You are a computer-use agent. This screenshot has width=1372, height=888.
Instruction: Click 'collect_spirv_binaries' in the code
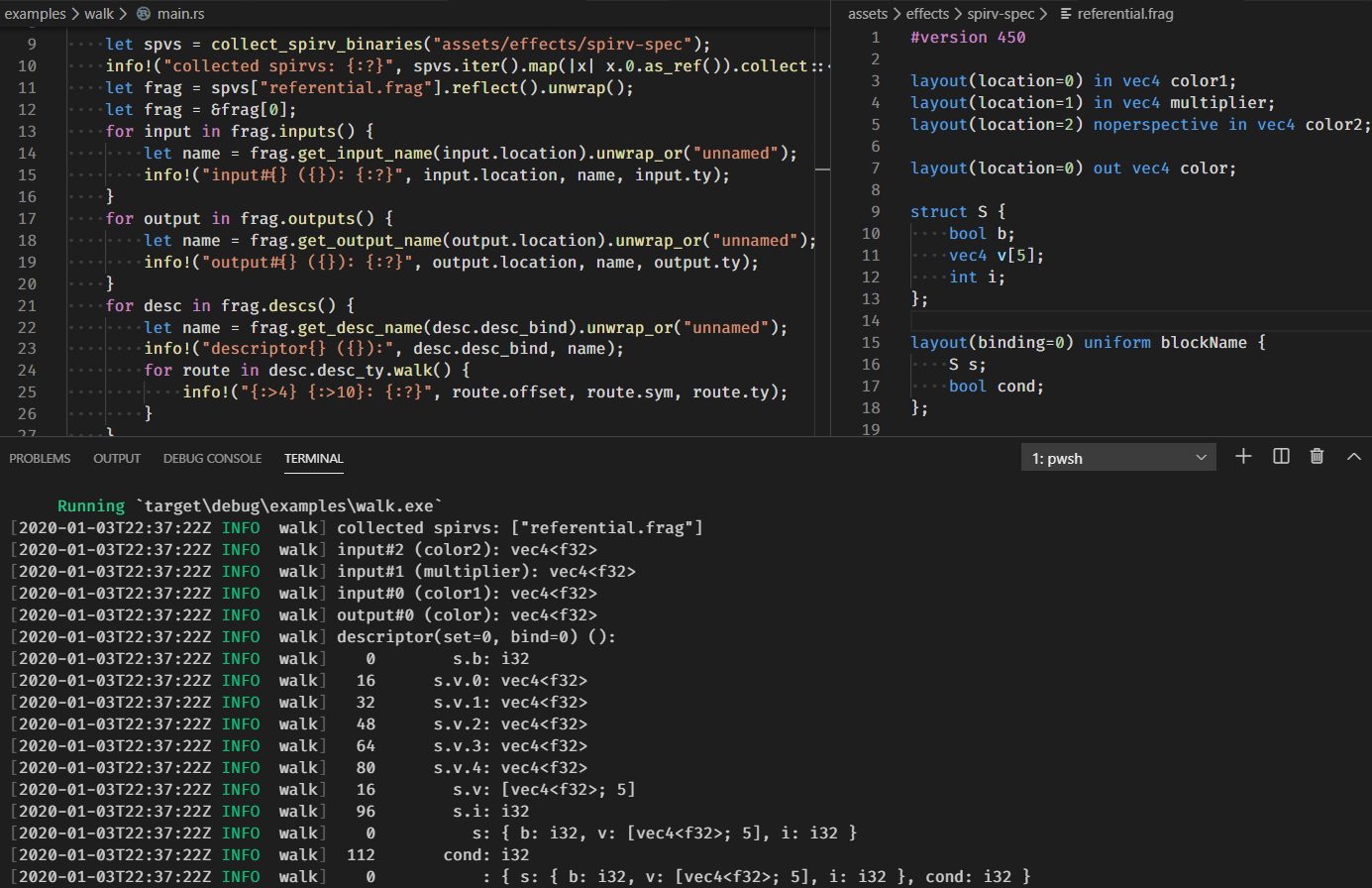[x=317, y=44]
